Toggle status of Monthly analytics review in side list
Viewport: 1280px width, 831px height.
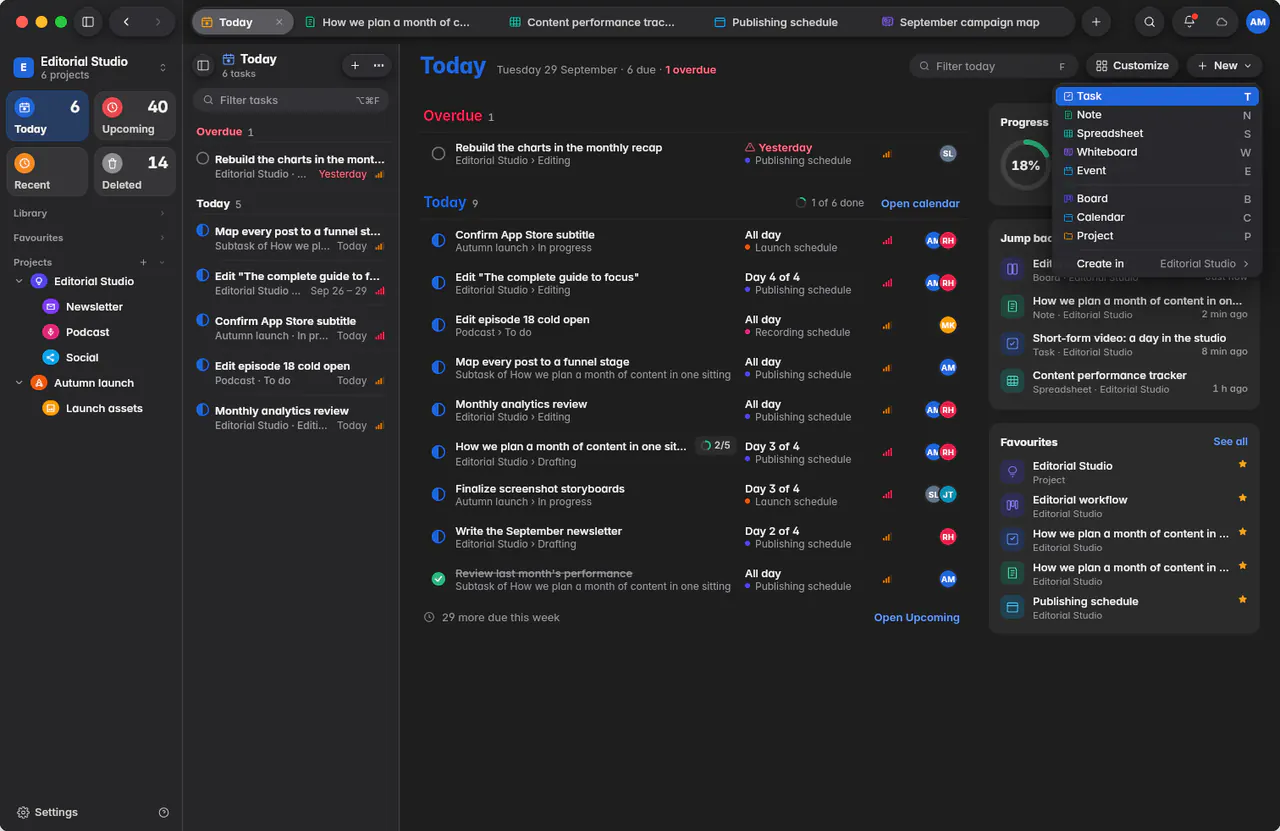tap(203, 410)
